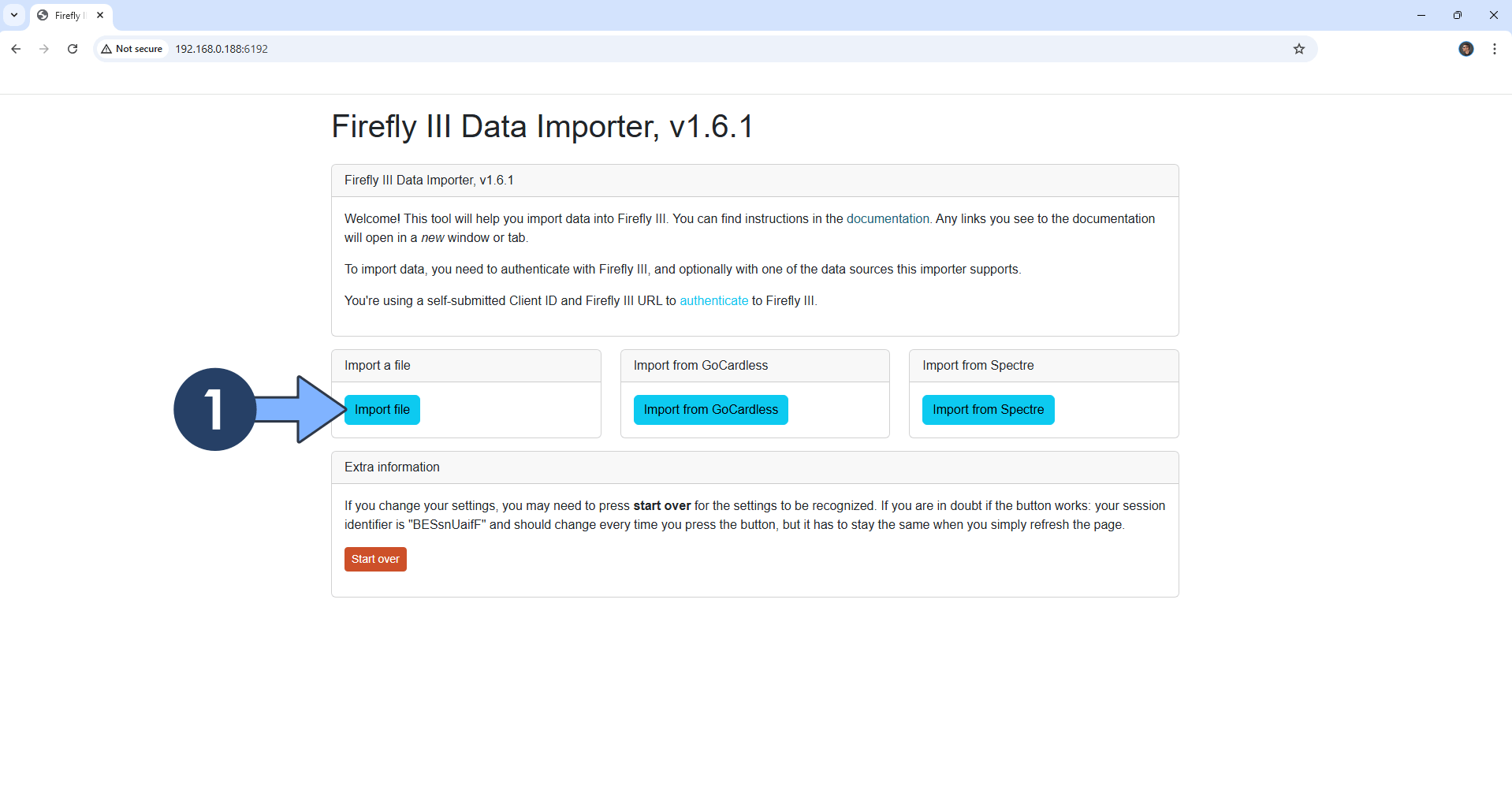Open the tab search dropdown arrow
The image size is (1512, 808).
tap(14, 15)
